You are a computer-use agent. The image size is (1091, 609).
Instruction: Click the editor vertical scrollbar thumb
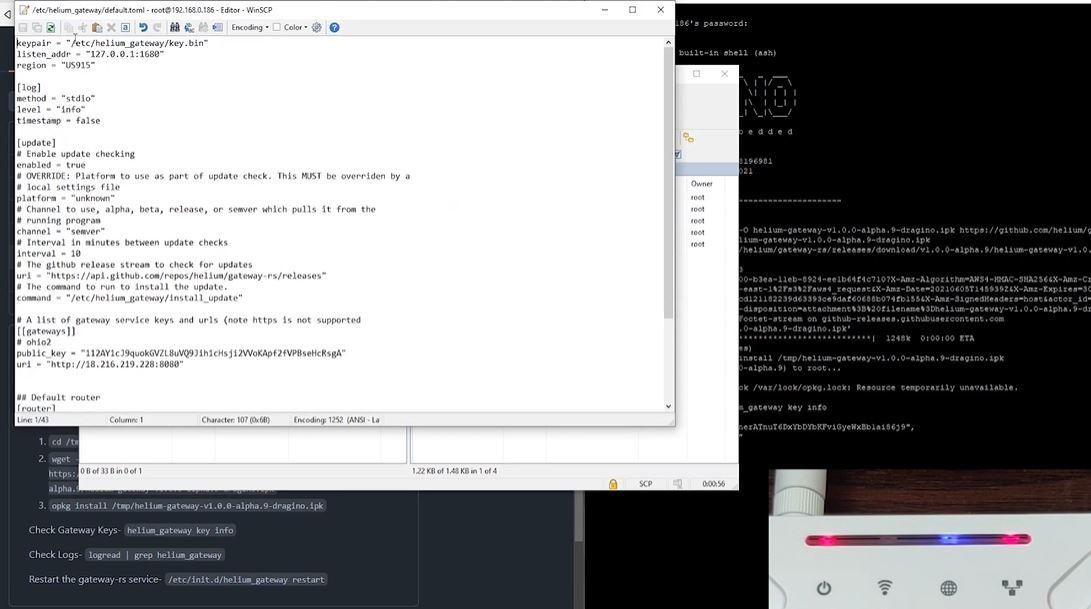[669, 182]
